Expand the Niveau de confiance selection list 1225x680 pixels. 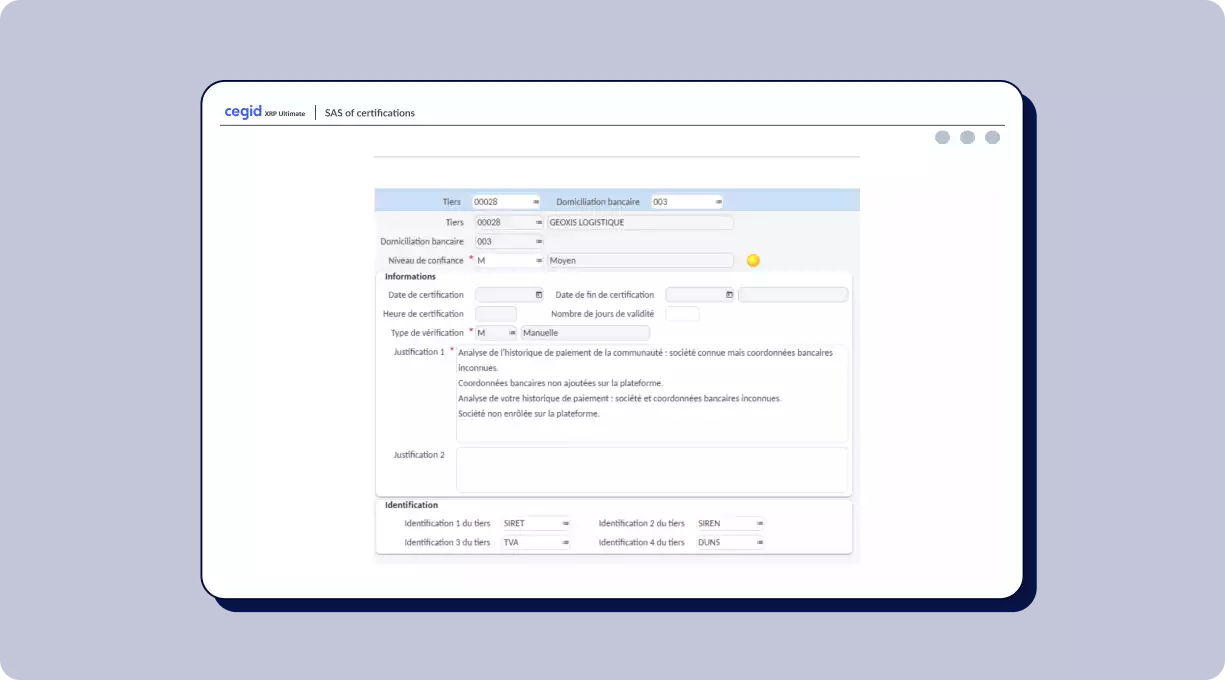pyautogui.click(x=539, y=261)
